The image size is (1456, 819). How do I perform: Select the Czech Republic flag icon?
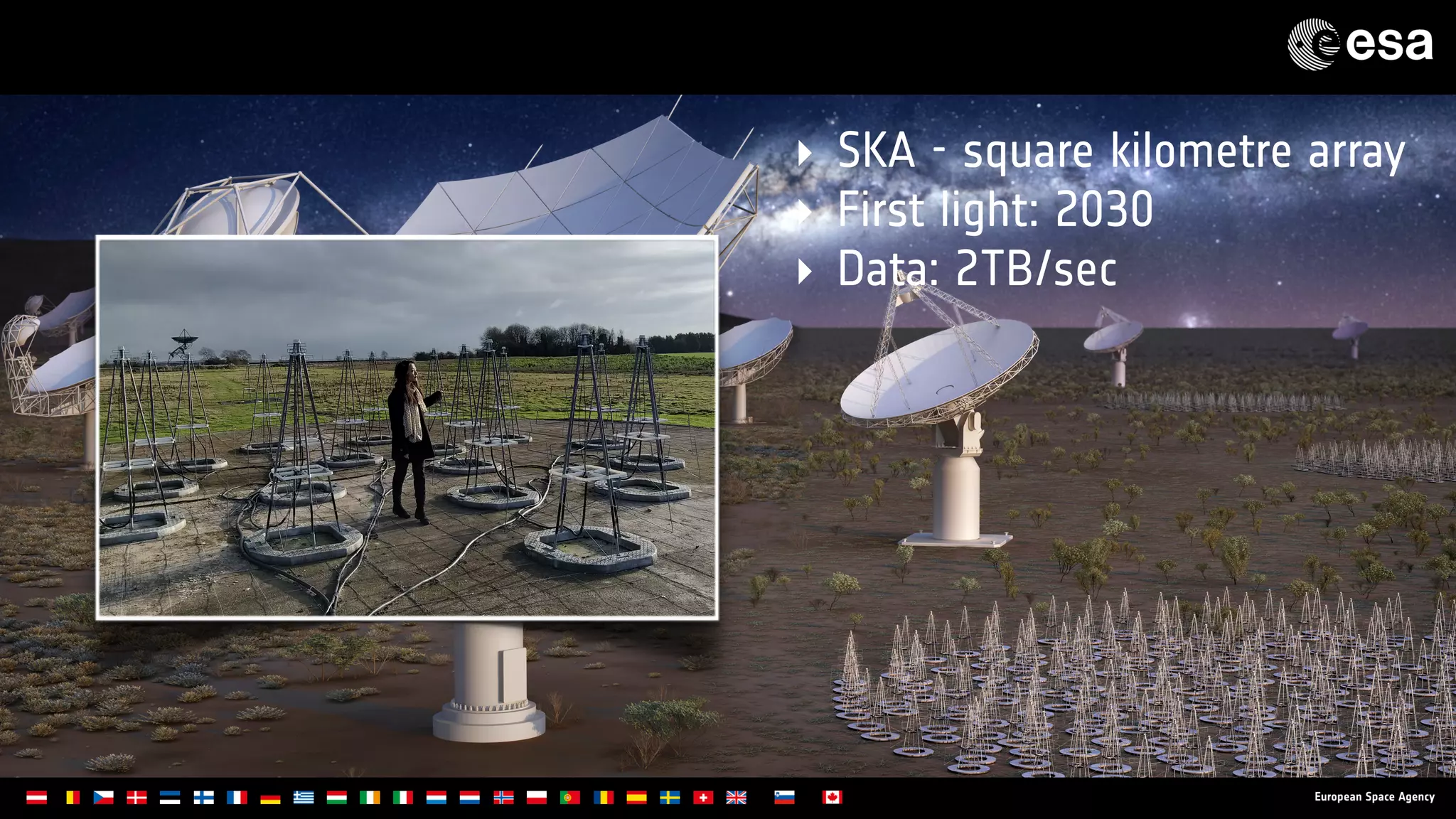point(104,798)
